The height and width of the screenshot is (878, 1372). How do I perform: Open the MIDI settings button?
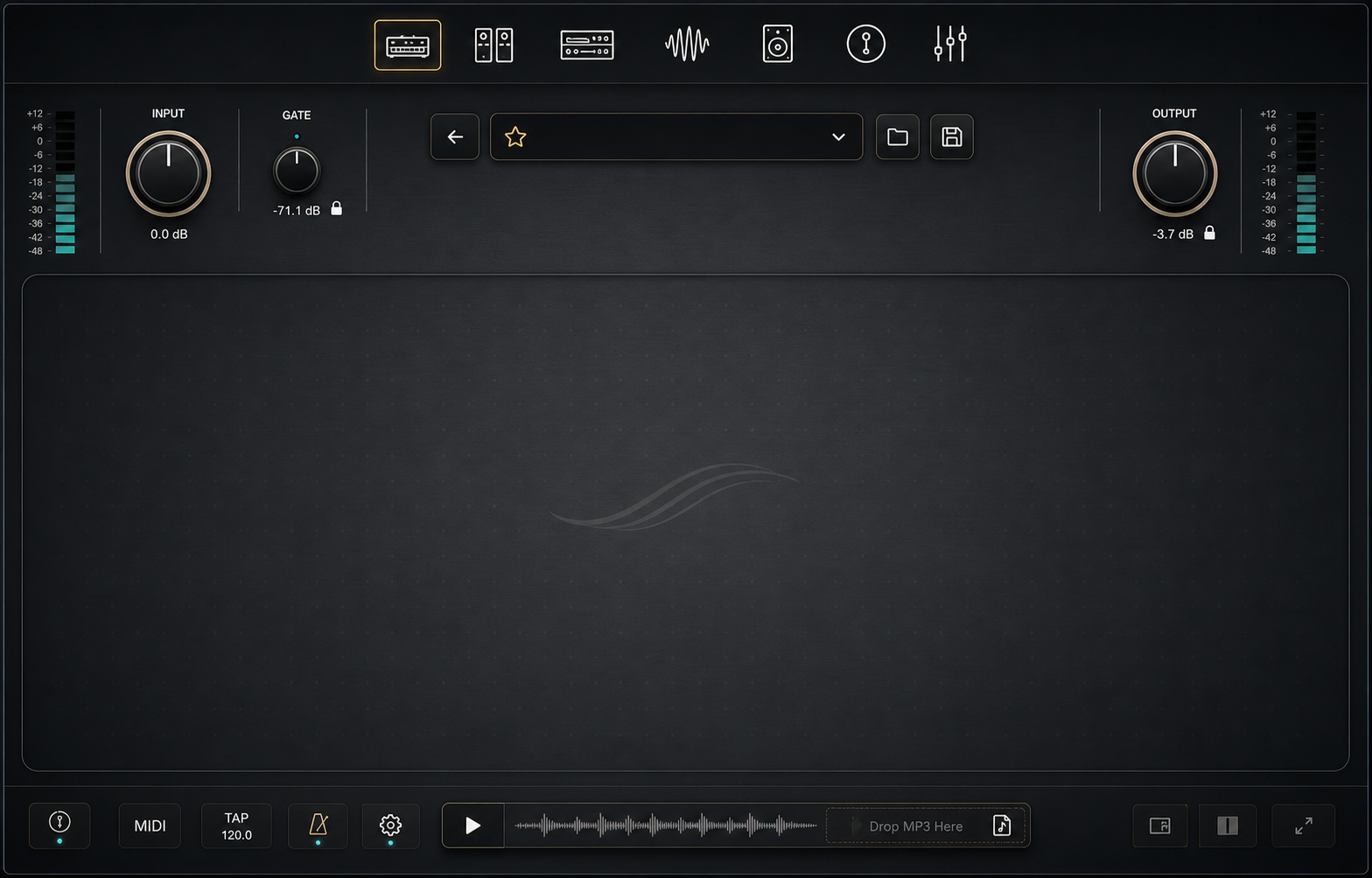coord(150,825)
